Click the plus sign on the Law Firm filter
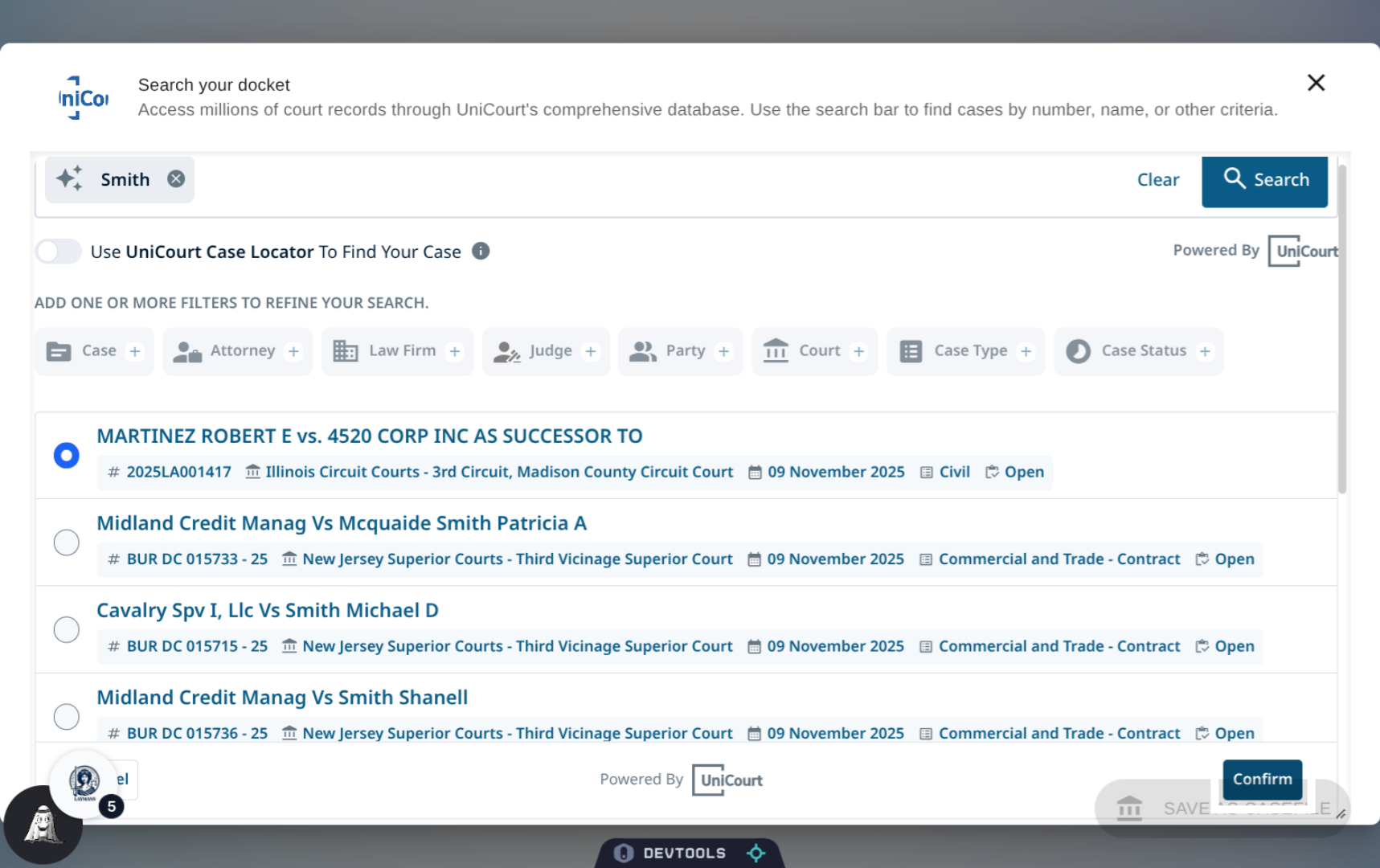This screenshot has width=1380, height=868. pyautogui.click(x=455, y=351)
